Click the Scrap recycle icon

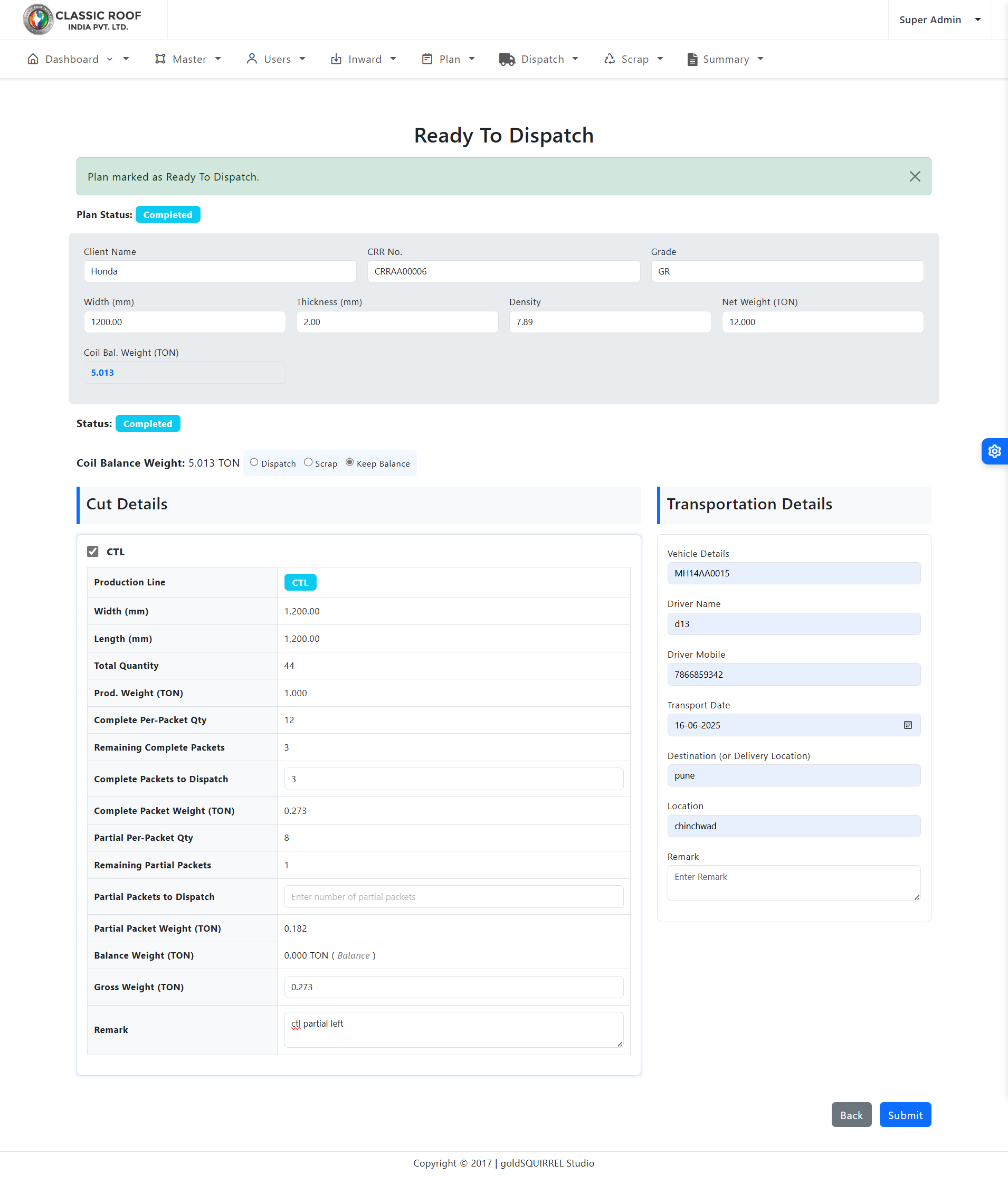point(610,59)
